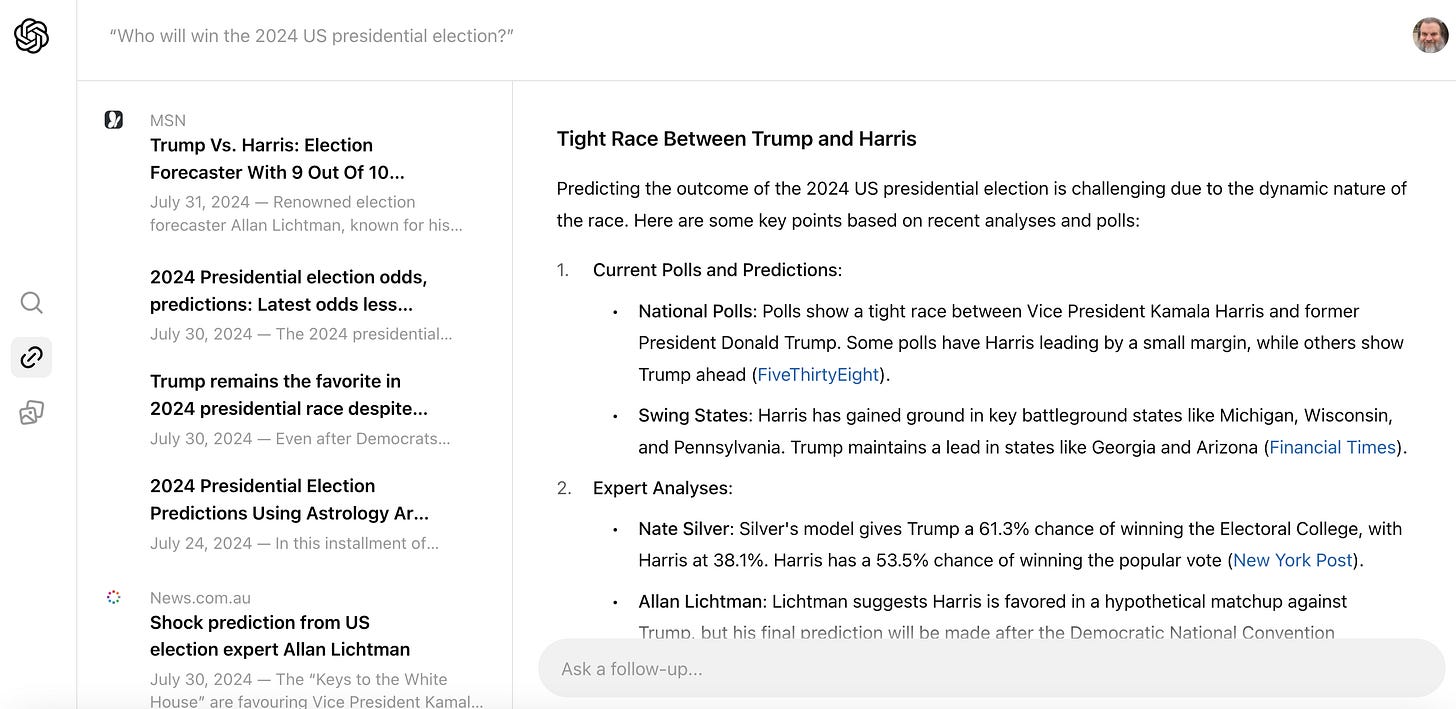Open the search icon in sidebar

[32, 303]
